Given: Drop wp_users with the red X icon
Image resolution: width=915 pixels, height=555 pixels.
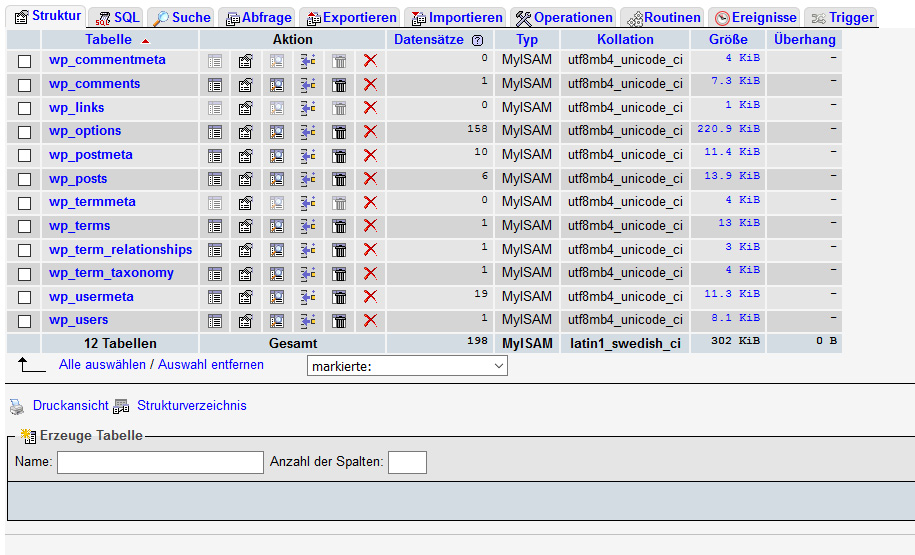Looking at the screenshot, I should [370, 320].
